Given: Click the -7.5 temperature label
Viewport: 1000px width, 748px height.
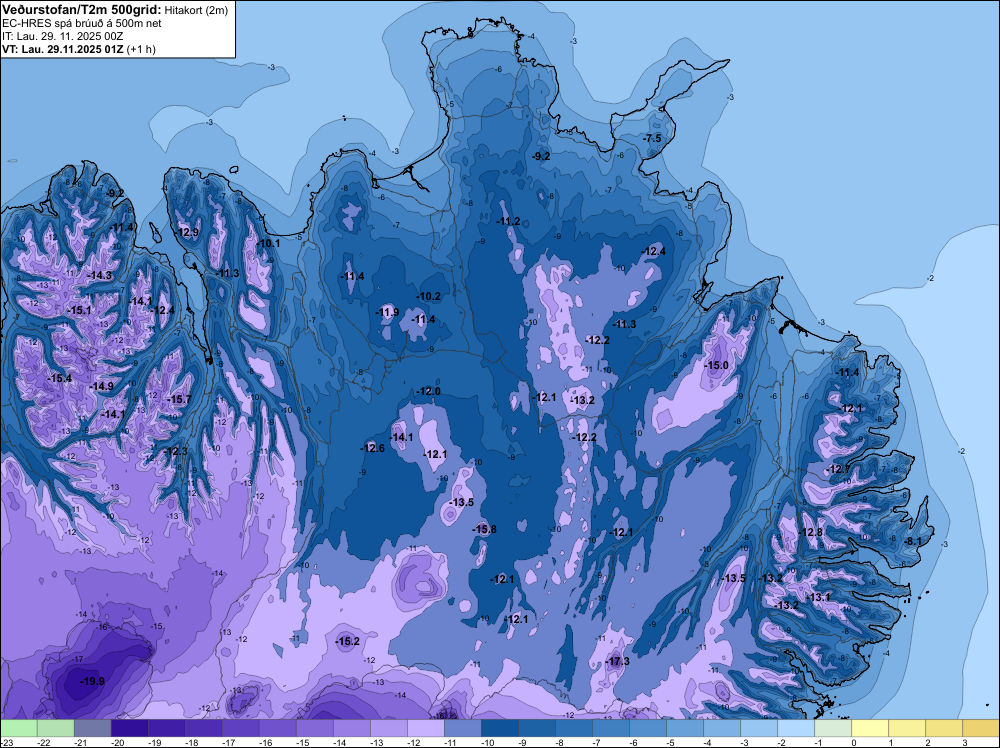Looking at the screenshot, I should pyautogui.click(x=652, y=138).
